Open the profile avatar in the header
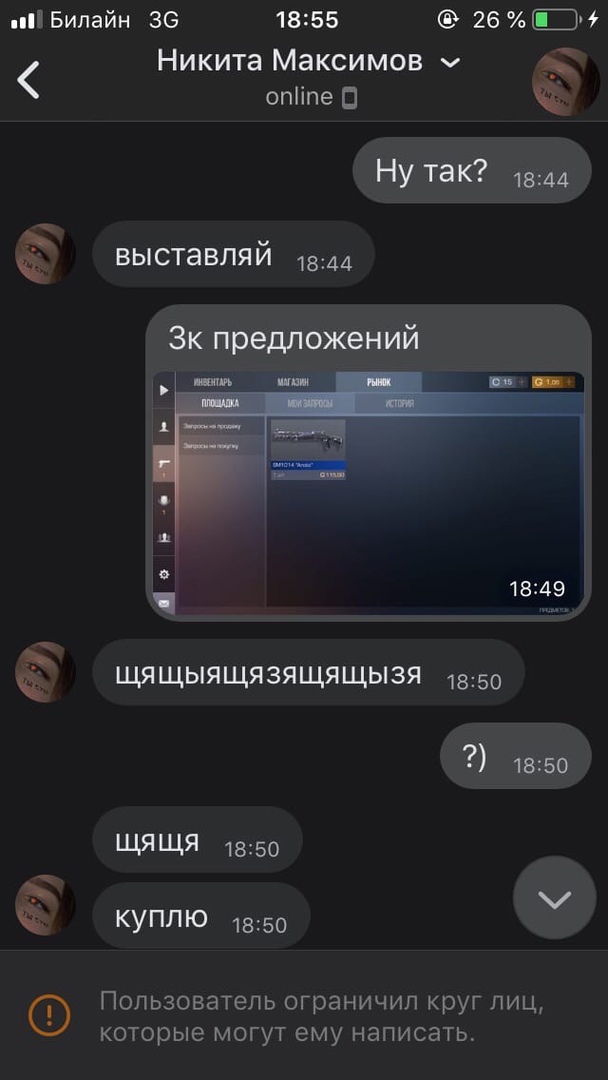The image size is (608, 1080). (x=565, y=81)
